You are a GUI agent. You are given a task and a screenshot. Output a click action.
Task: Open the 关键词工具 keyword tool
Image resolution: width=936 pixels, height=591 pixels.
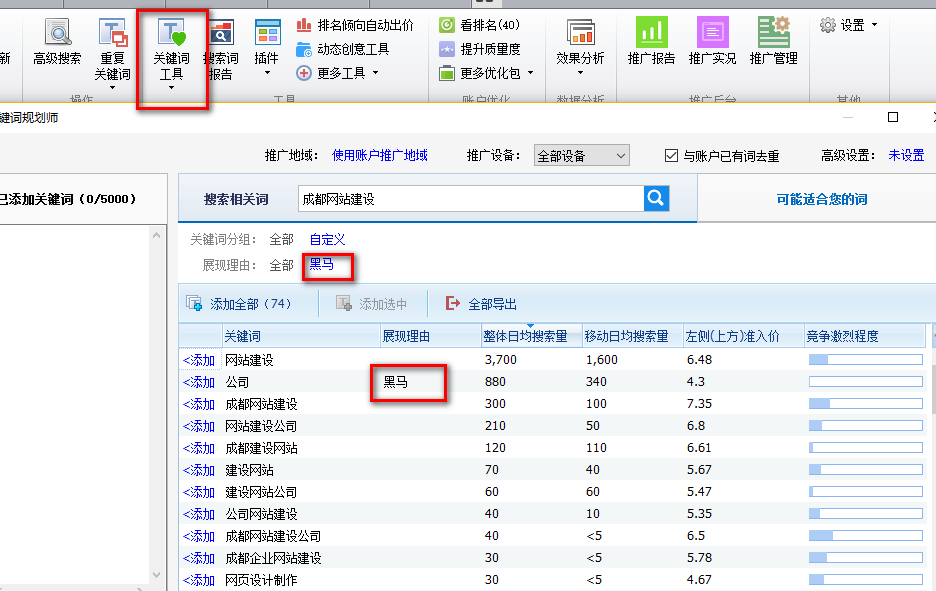171,50
